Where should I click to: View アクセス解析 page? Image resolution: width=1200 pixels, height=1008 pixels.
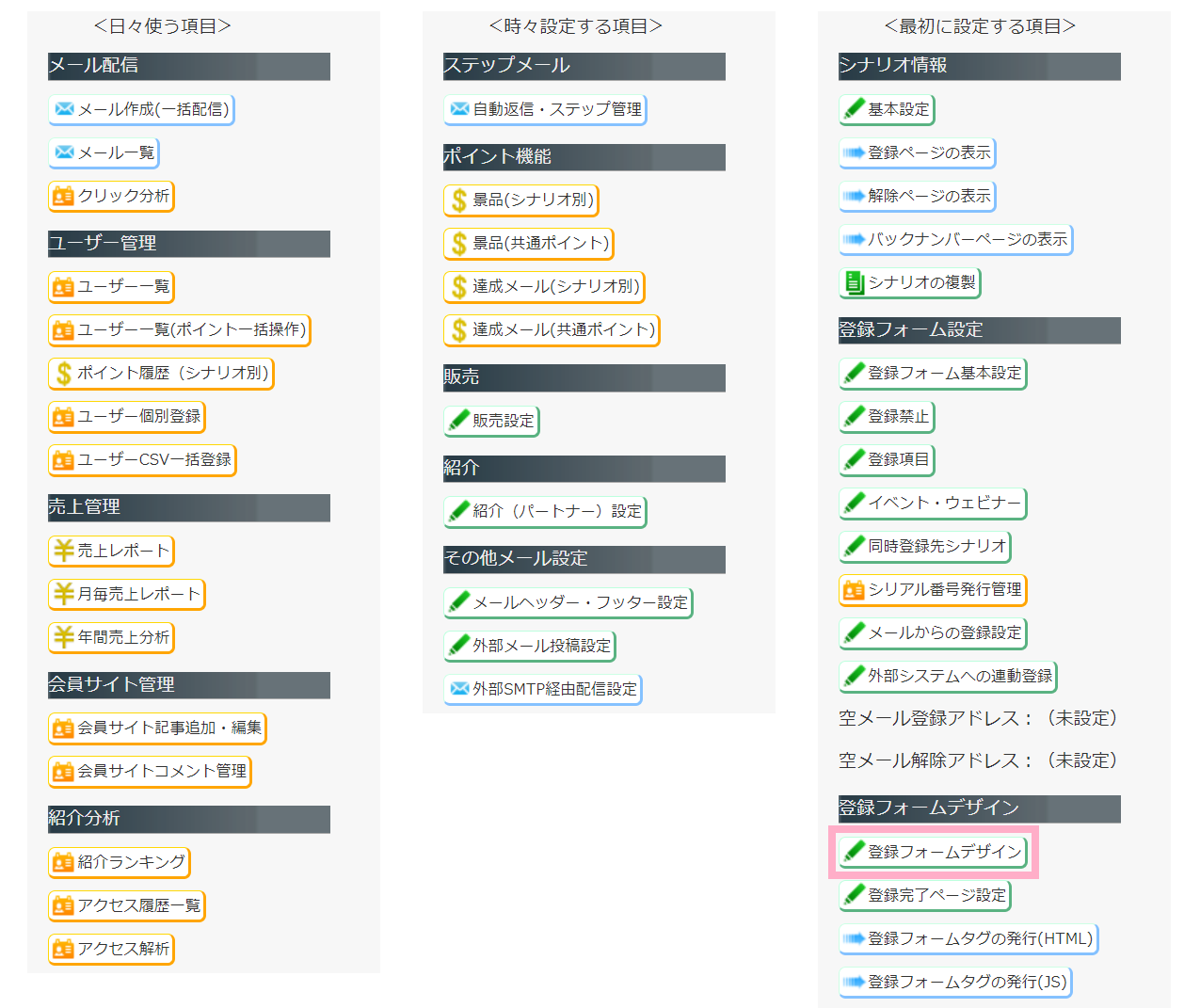pos(111,949)
